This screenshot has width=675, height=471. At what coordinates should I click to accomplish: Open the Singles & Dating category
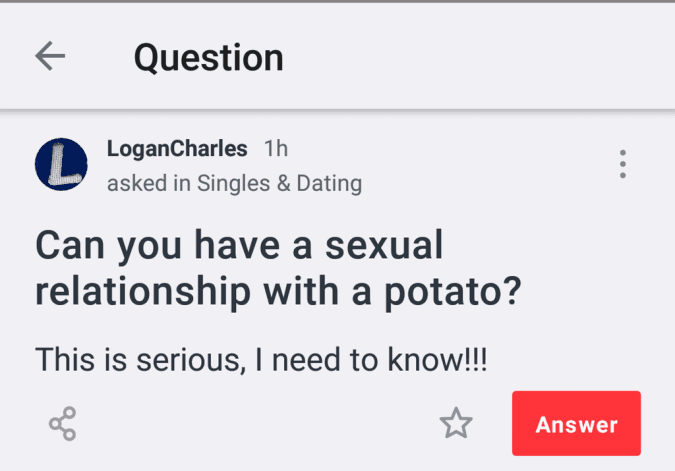point(279,184)
